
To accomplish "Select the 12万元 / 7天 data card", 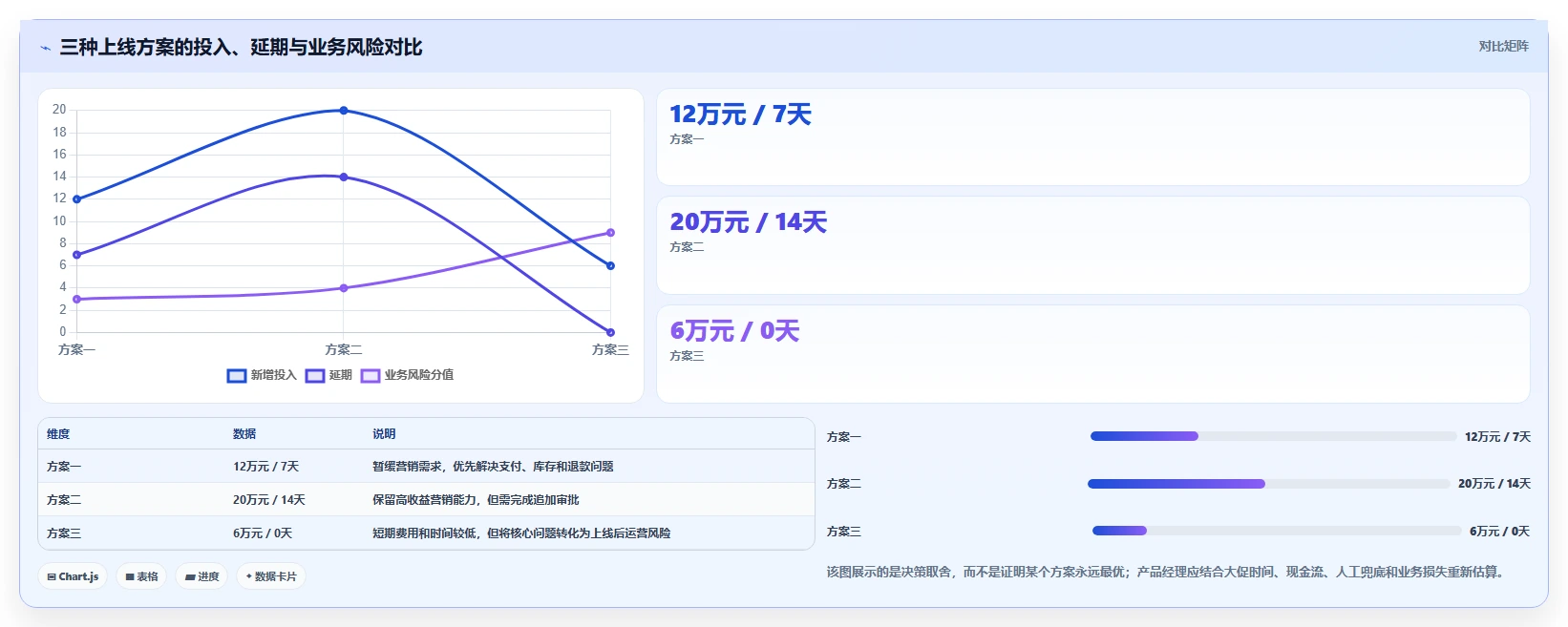I will click(1092, 137).
